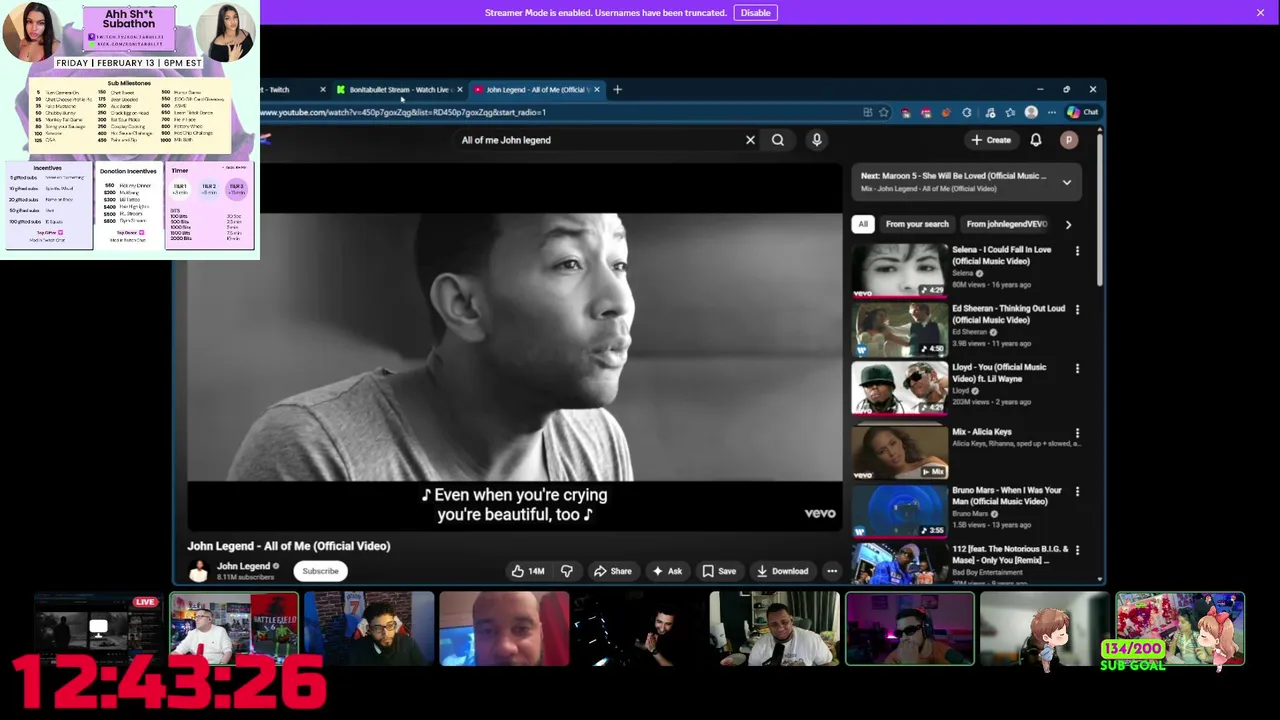Select the From your search chip
Viewport: 1280px width, 720px height.
917,224
